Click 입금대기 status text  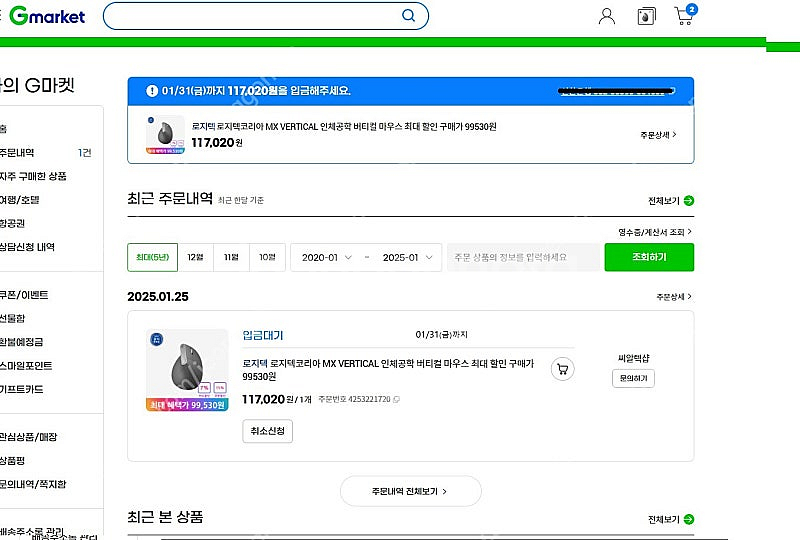pyautogui.click(x=263, y=335)
